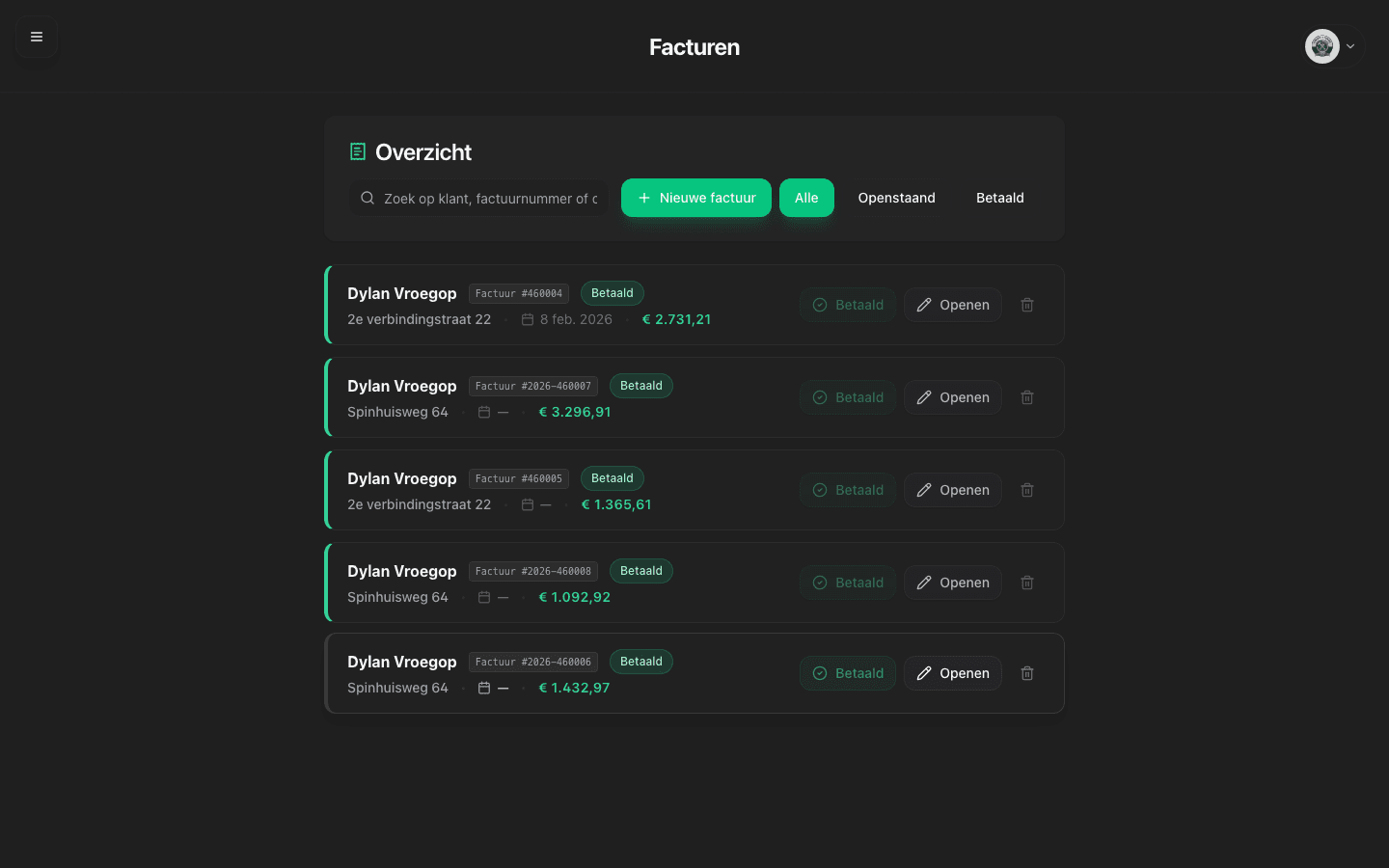
Task: Click the pencil icon on Openen for factuur #2026-460008
Action: point(924,583)
